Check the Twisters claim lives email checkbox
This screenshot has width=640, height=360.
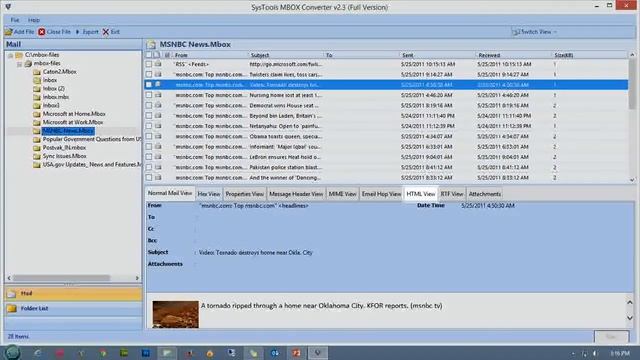click(149, 74)
